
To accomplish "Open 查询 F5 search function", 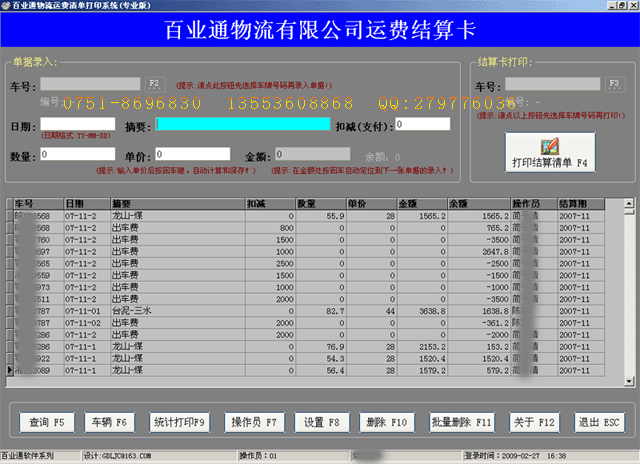I will [x=47, y=422].
